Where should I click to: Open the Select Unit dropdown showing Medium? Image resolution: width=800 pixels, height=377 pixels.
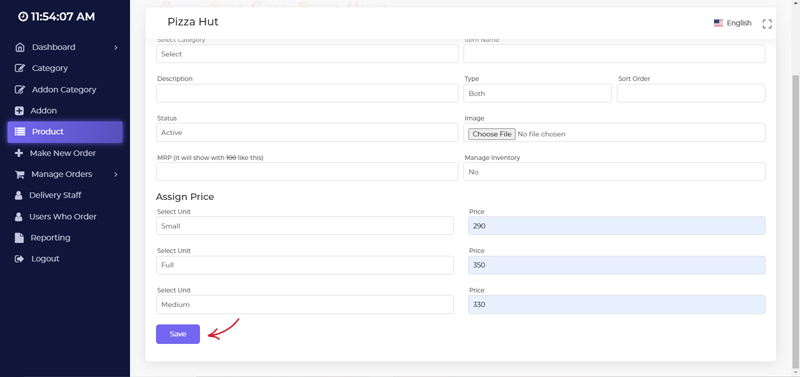click(x=305, y=305)
